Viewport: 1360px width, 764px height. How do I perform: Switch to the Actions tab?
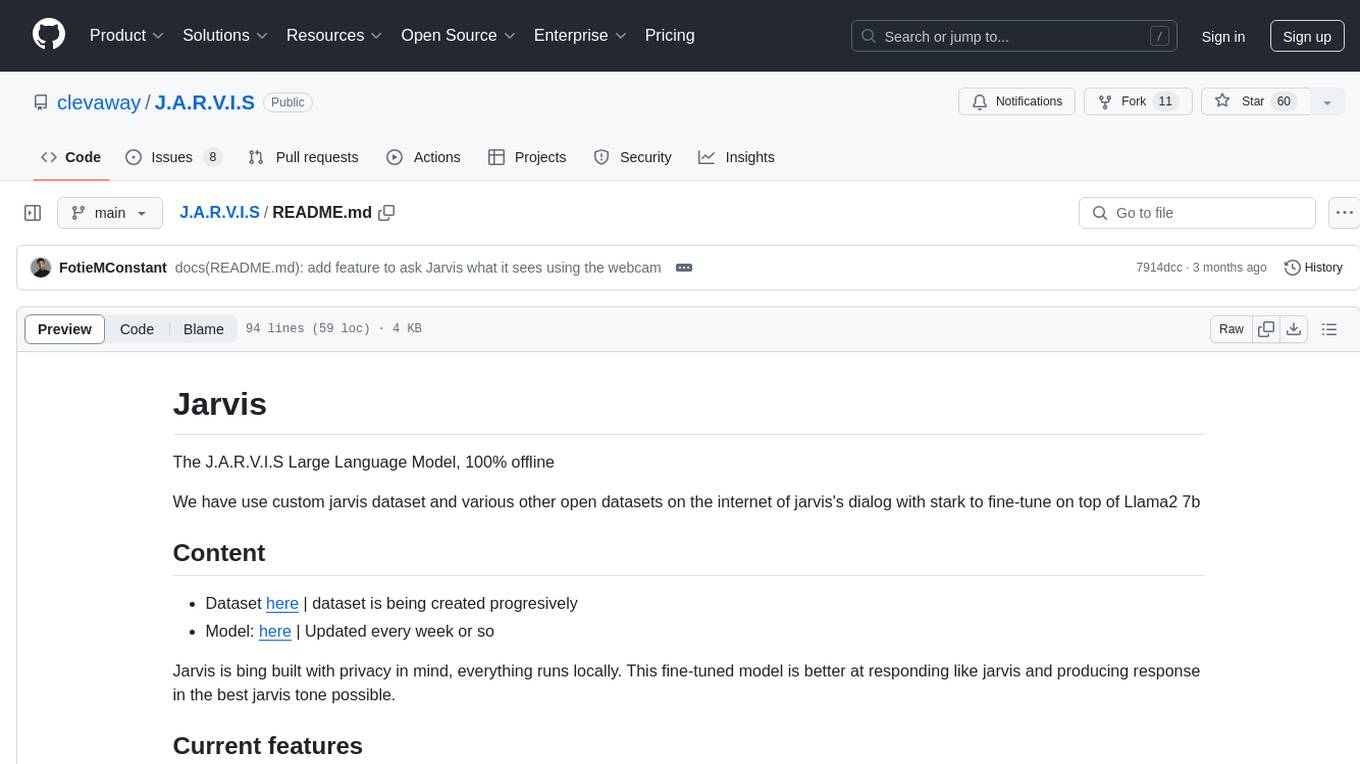423,157
